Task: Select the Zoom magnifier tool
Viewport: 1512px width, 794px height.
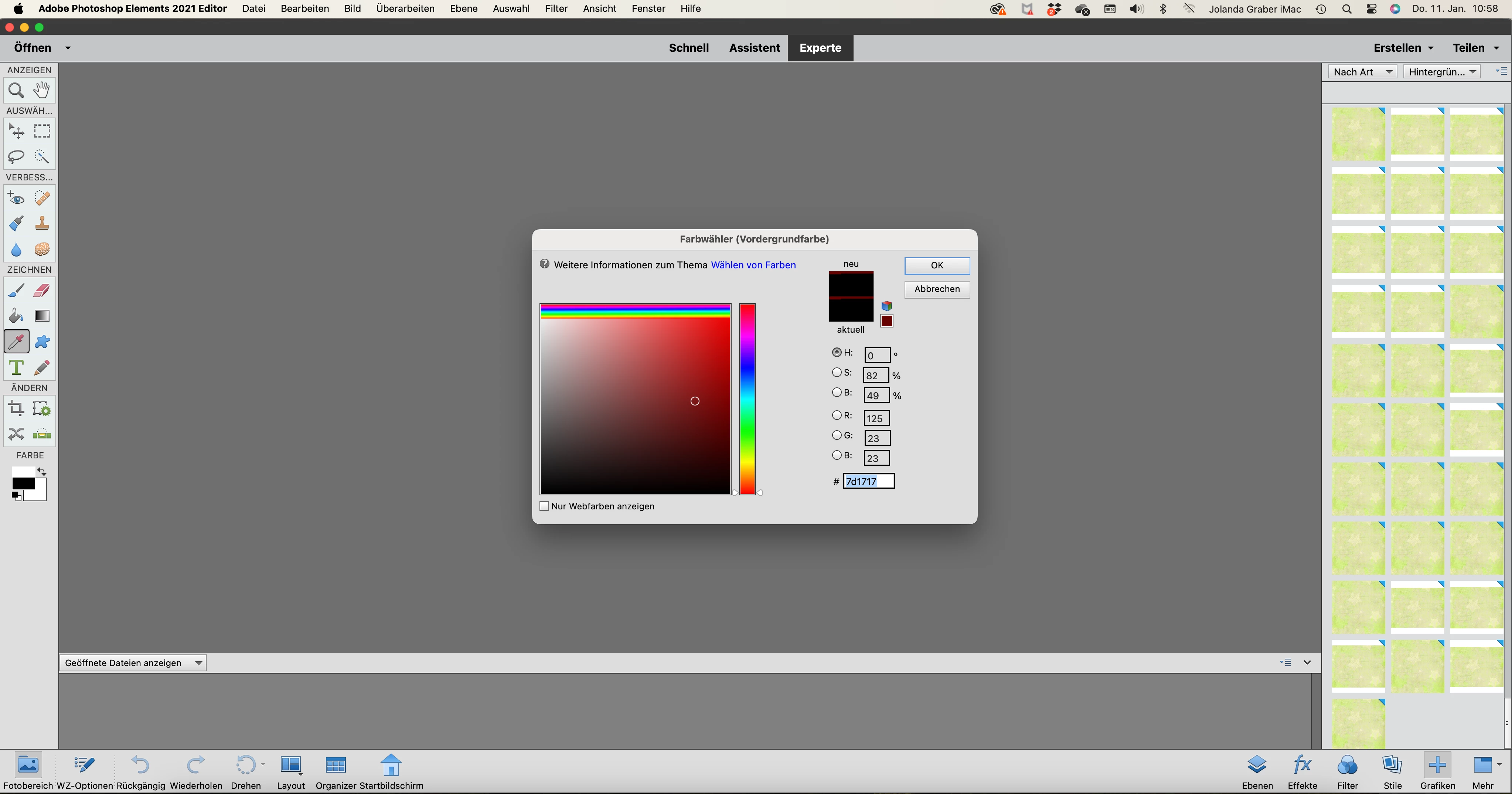Action: tap(16, 91)
